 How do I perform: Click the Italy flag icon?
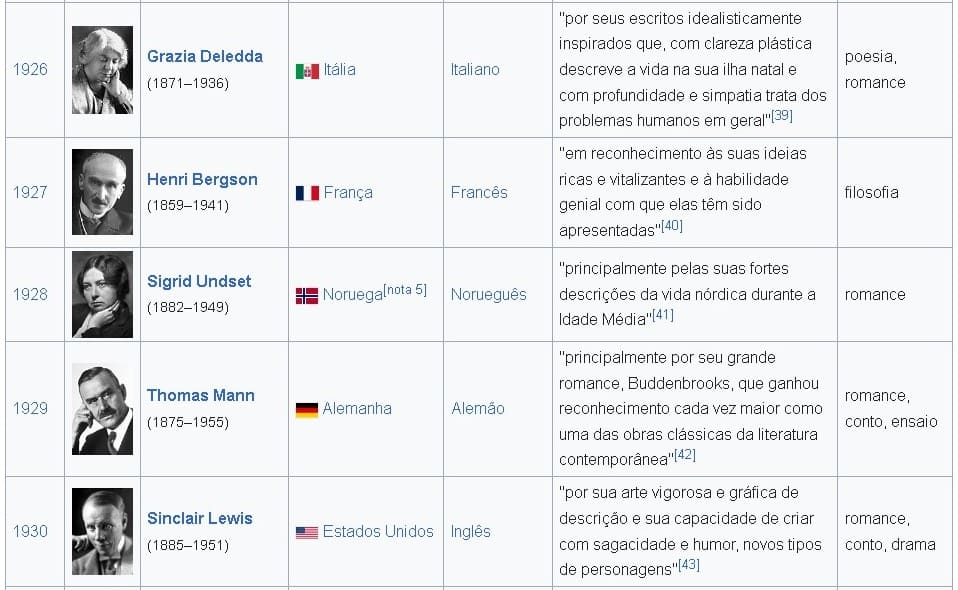307,71
